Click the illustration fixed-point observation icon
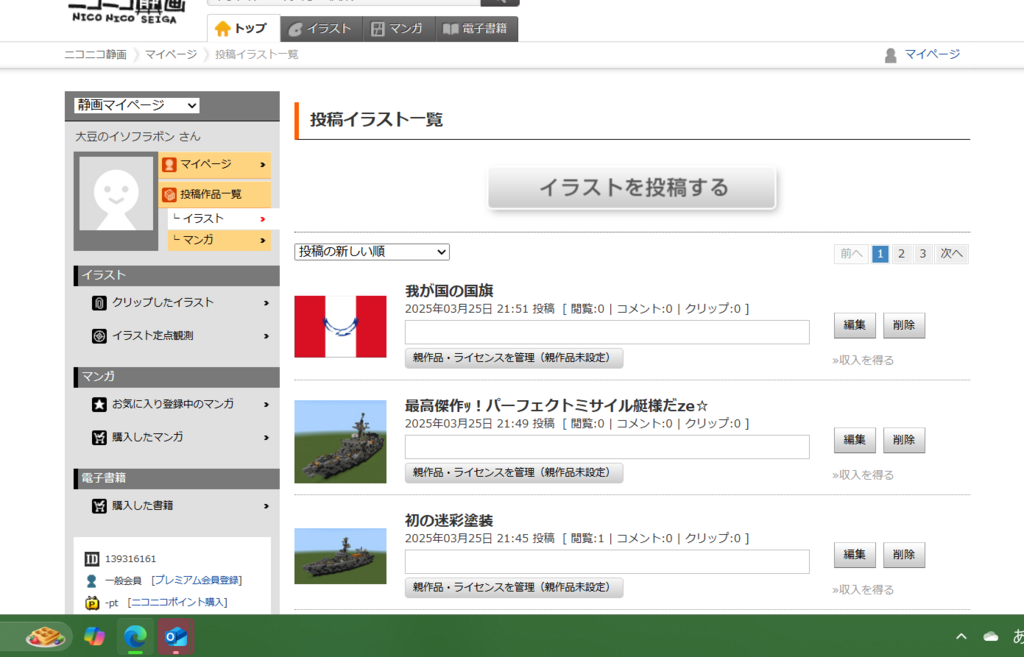1024x657 pixels. 99,336
